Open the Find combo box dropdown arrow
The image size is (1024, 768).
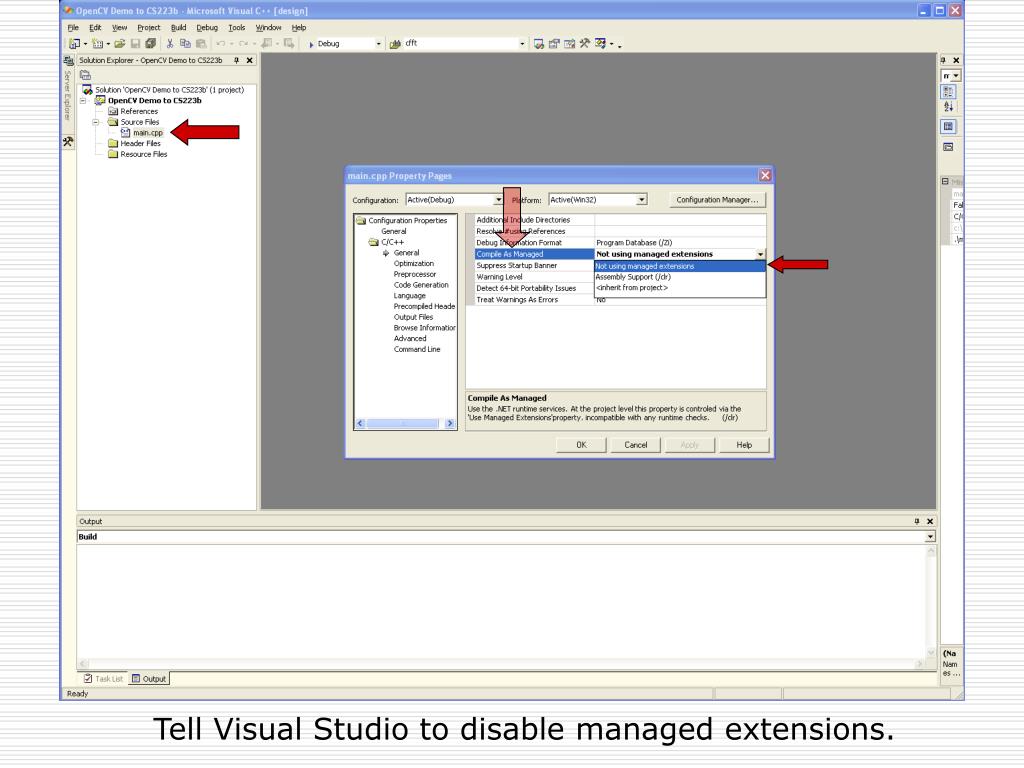pyautogui.click(x=522, y=44)
